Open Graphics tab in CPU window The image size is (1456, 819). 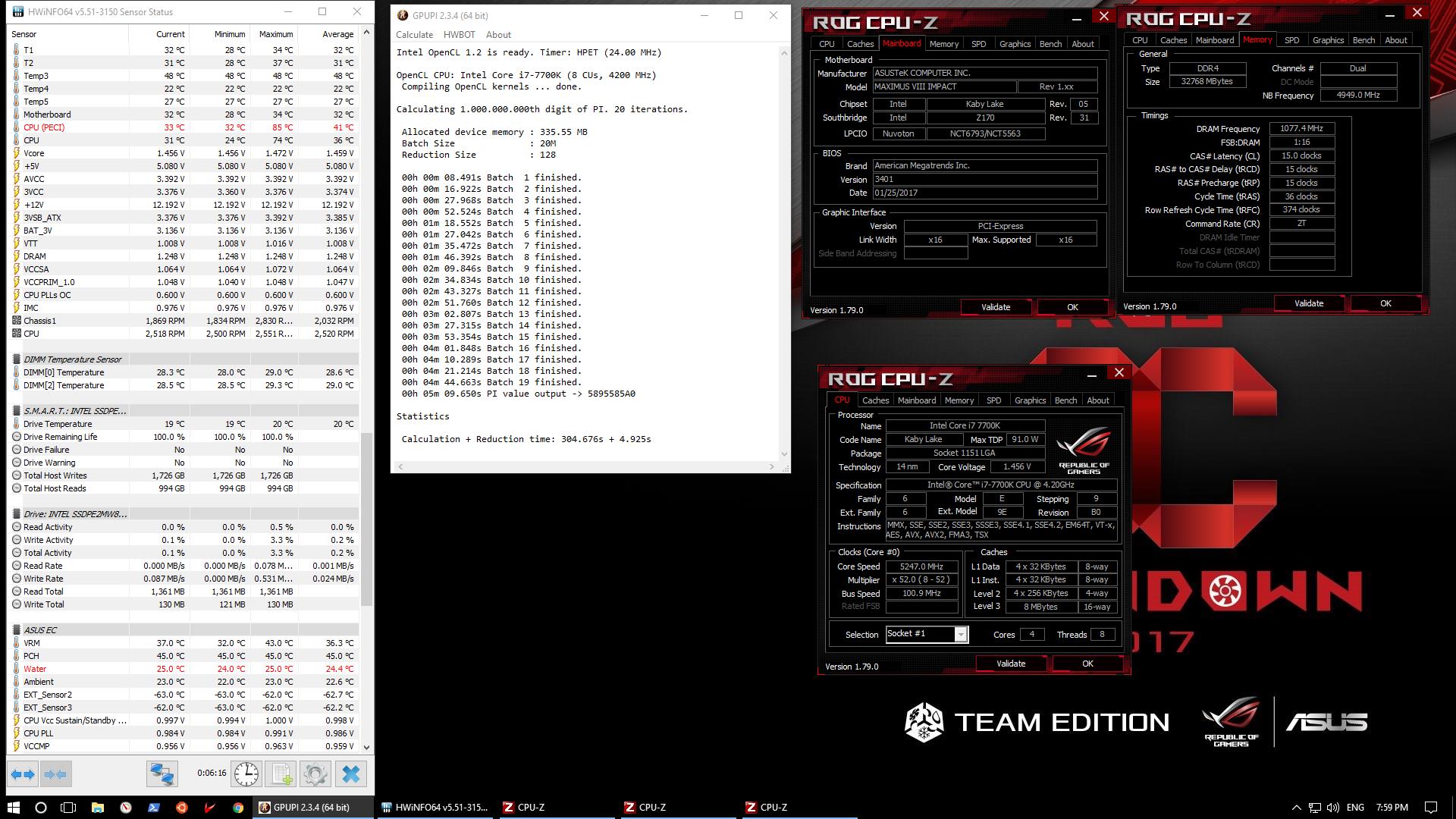coord(1030,400)
